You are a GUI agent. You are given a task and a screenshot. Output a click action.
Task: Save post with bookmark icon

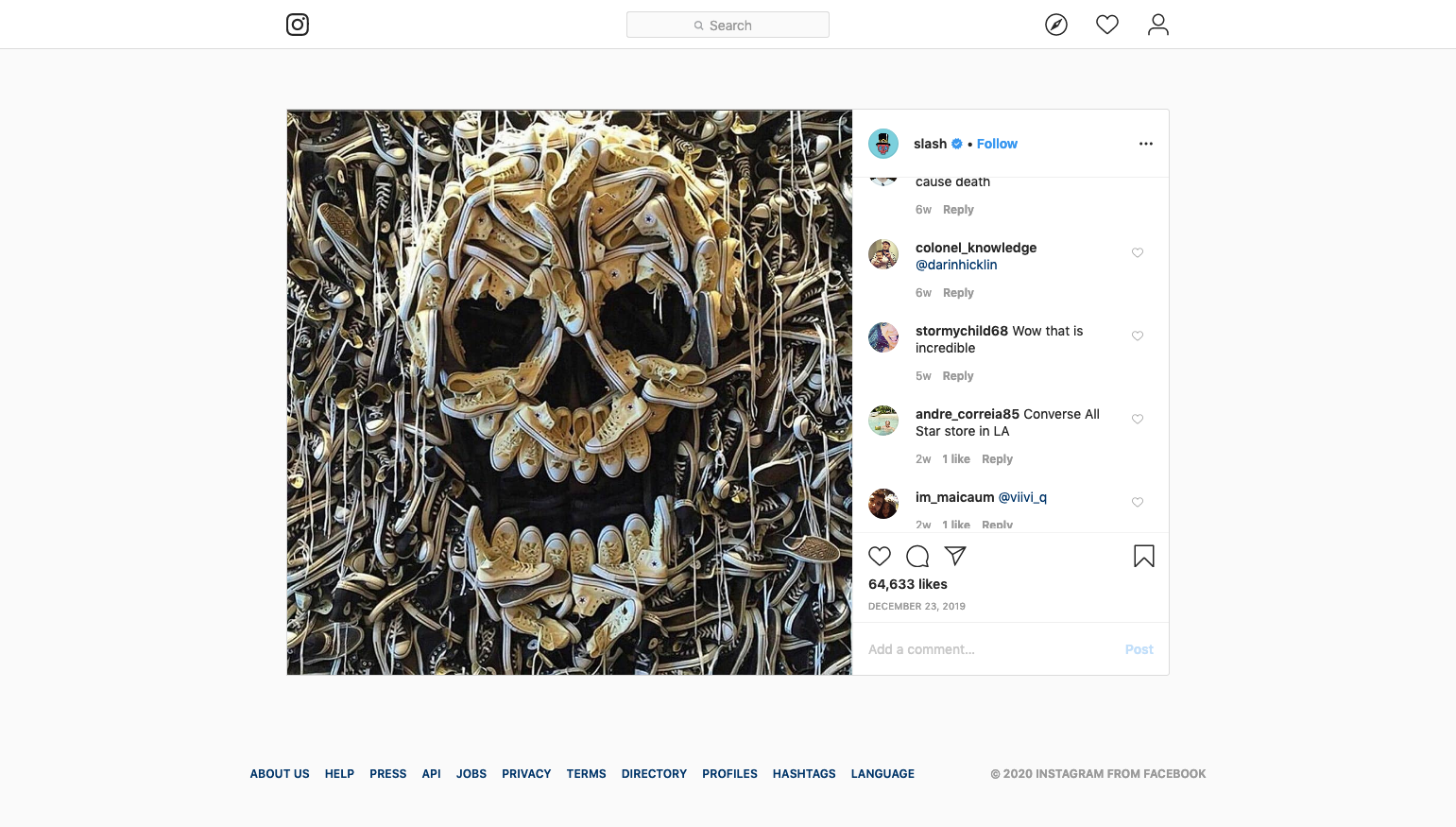(1144, 556)
